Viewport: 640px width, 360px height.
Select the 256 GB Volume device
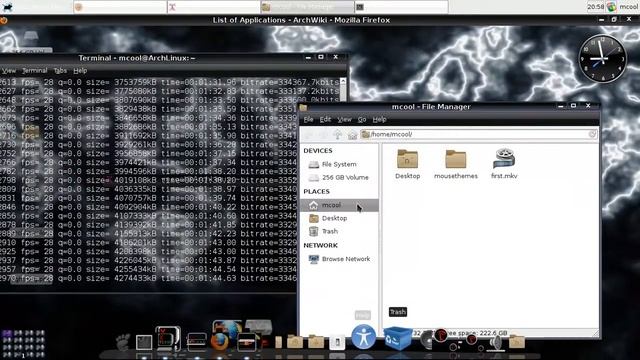(x=339, y=178)
